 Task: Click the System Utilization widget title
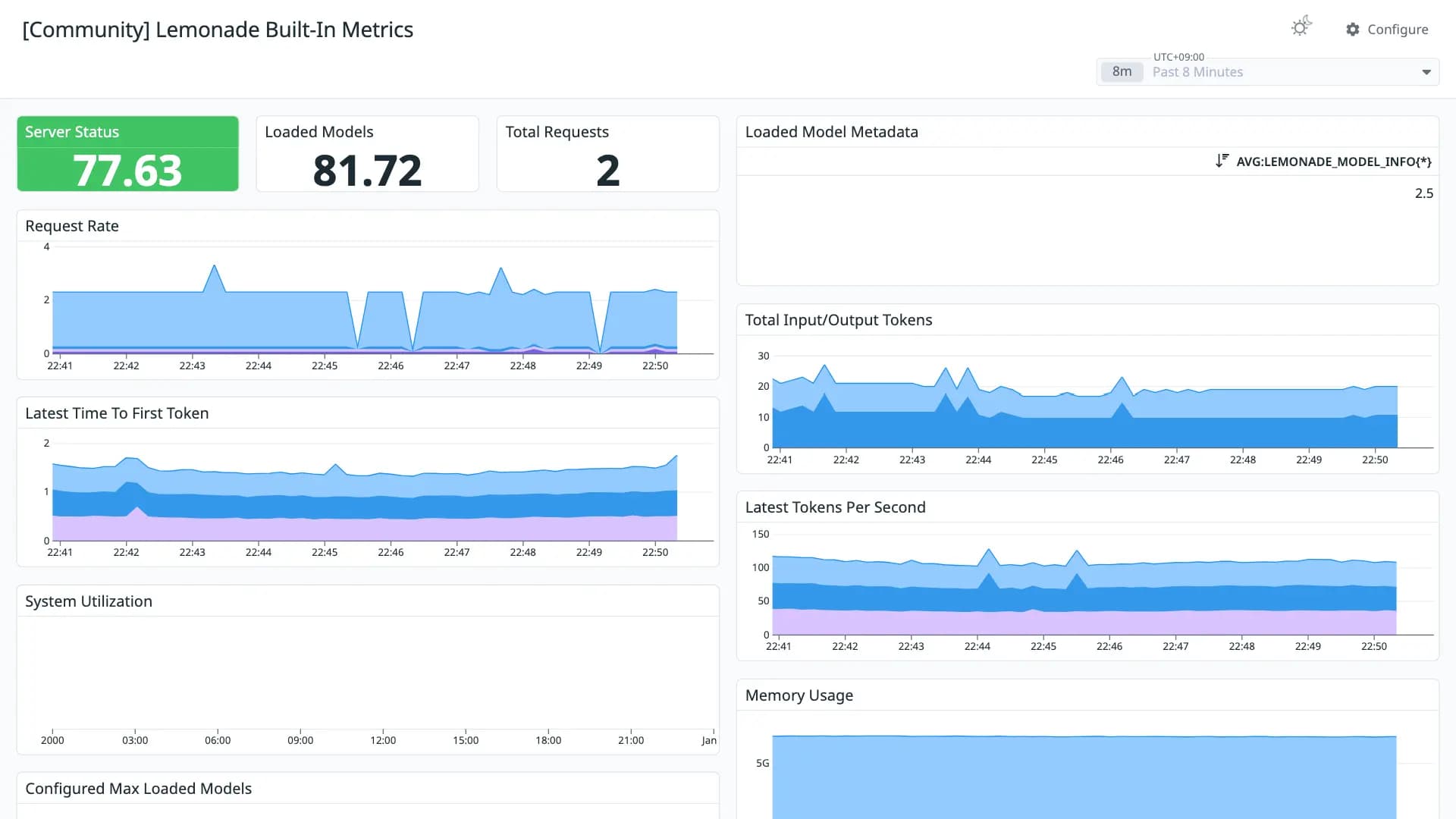click(x=89, y=601)
